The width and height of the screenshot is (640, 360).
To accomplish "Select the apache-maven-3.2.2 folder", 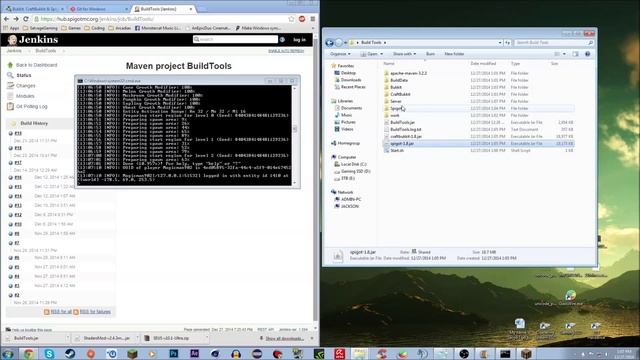I will click(x=478, y=73).
